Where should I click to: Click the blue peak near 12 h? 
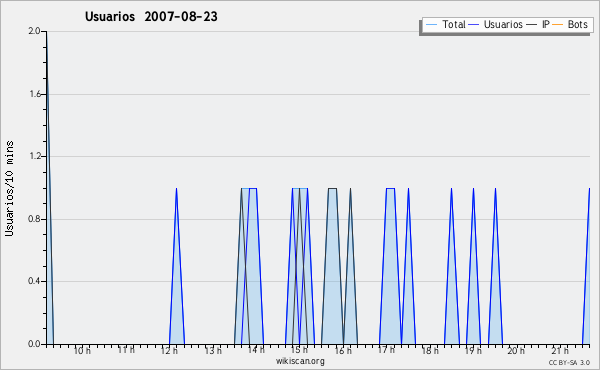pos(176,266)
